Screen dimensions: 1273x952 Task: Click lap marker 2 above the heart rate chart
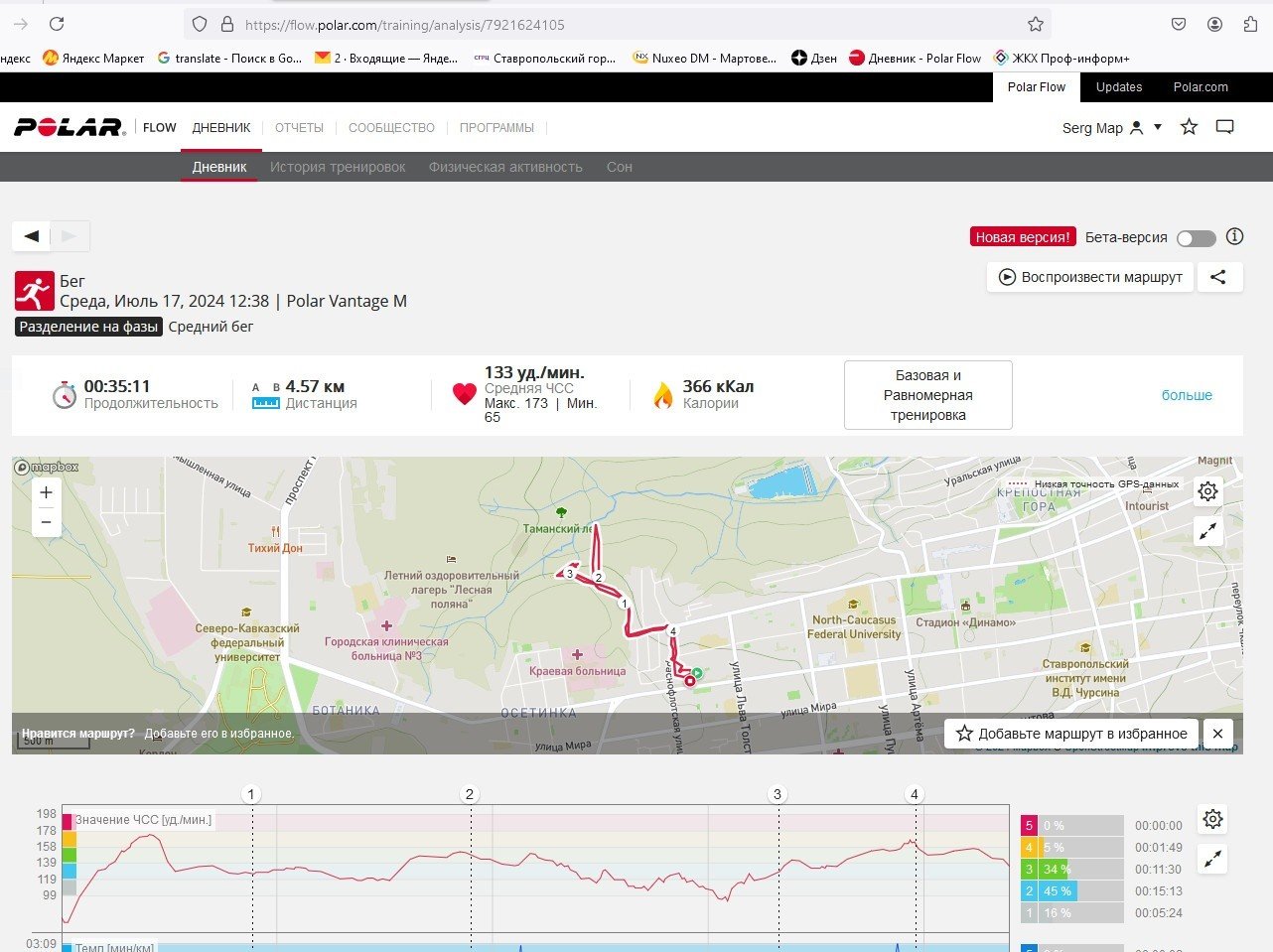pos(470,794)
